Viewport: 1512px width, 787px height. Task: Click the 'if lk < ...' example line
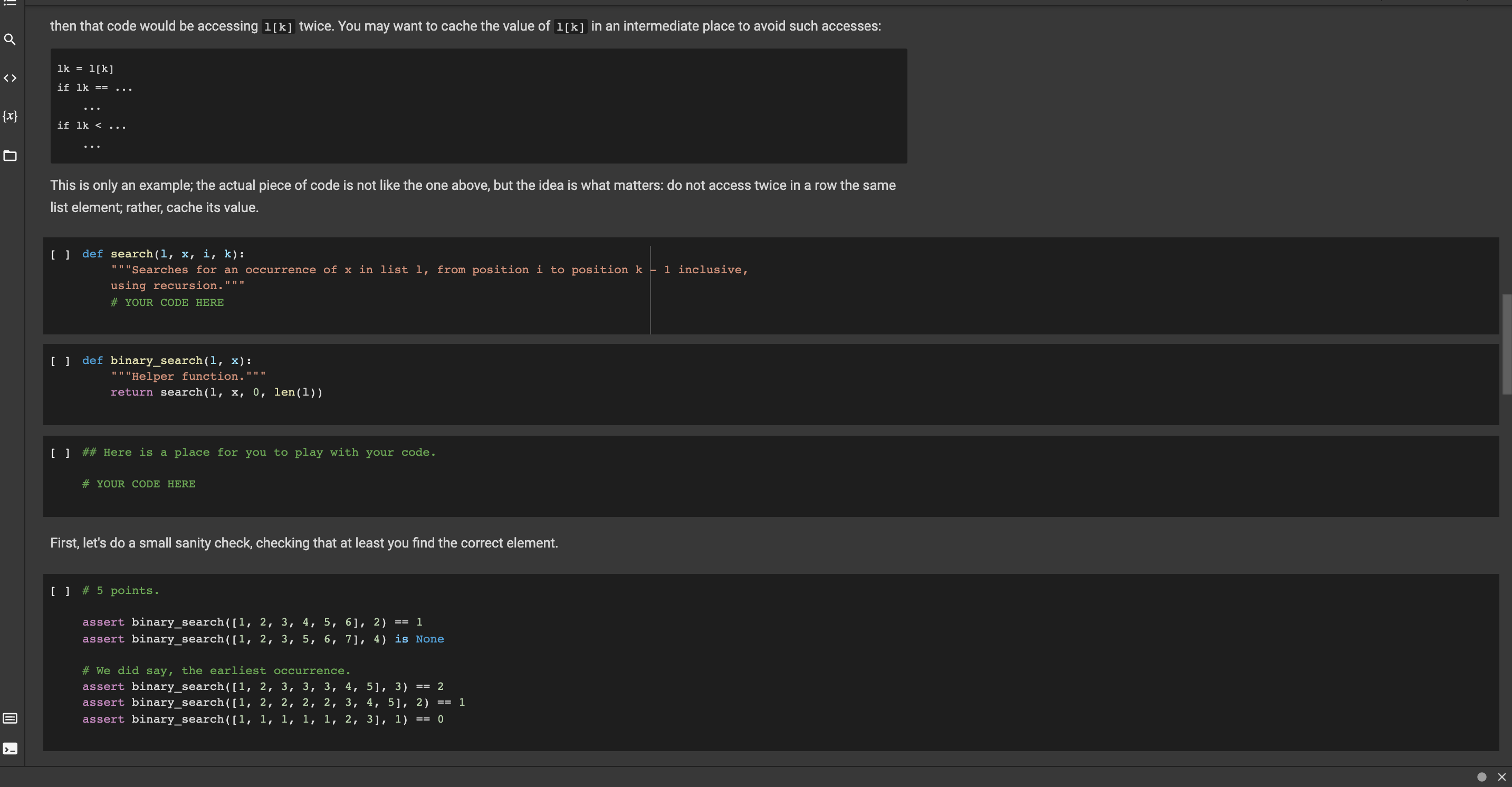[x=92, y=126]
